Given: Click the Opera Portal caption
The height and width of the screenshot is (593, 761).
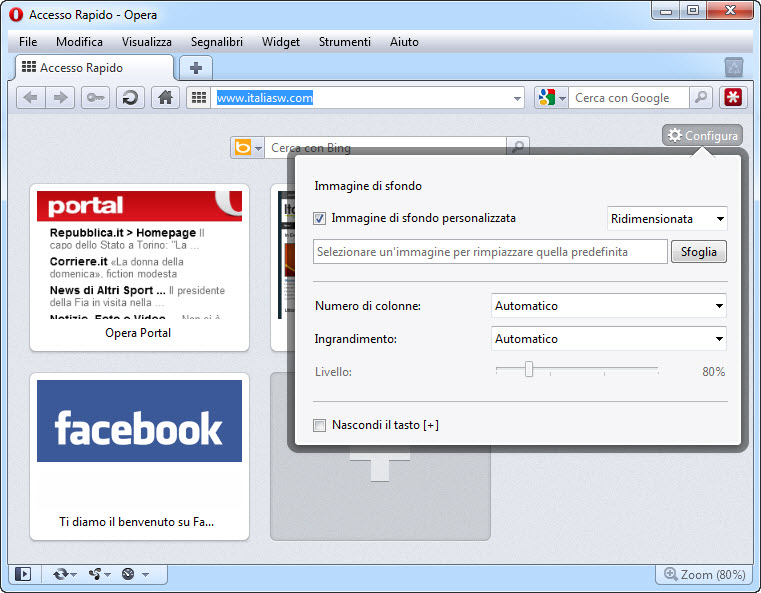Looking at the screenshot, I should click(138, 333).
